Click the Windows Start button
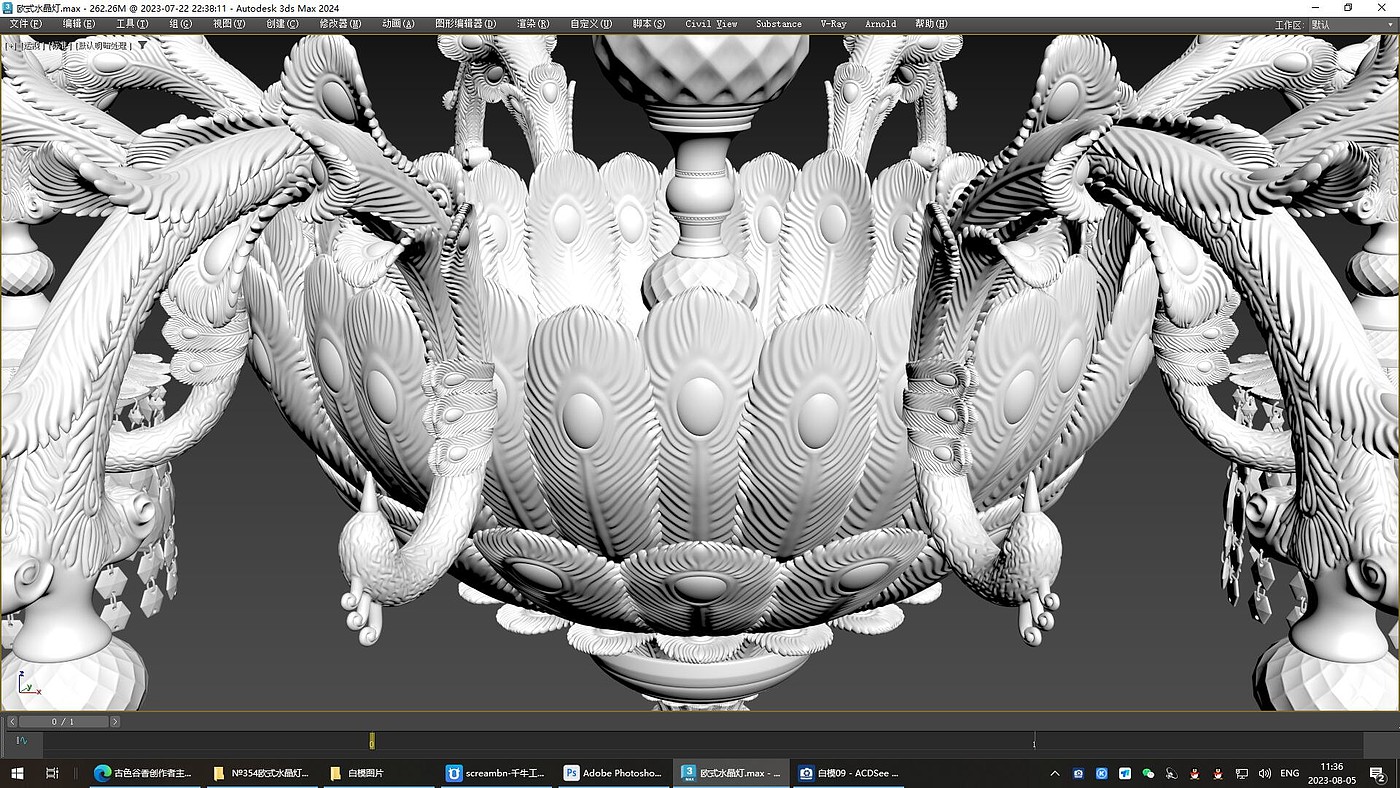This screenshot has height=788, width=1400. click(x=16, y=773)
